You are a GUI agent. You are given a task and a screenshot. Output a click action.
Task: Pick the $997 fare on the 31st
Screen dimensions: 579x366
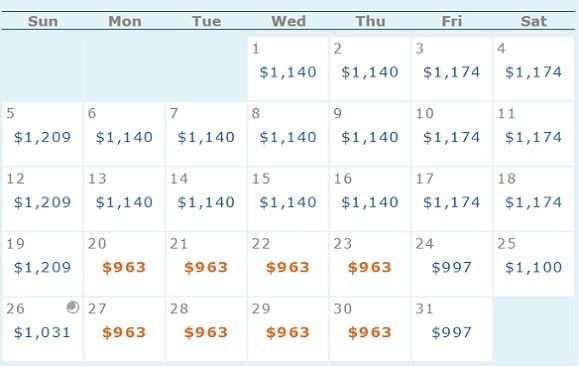[452, 332]
